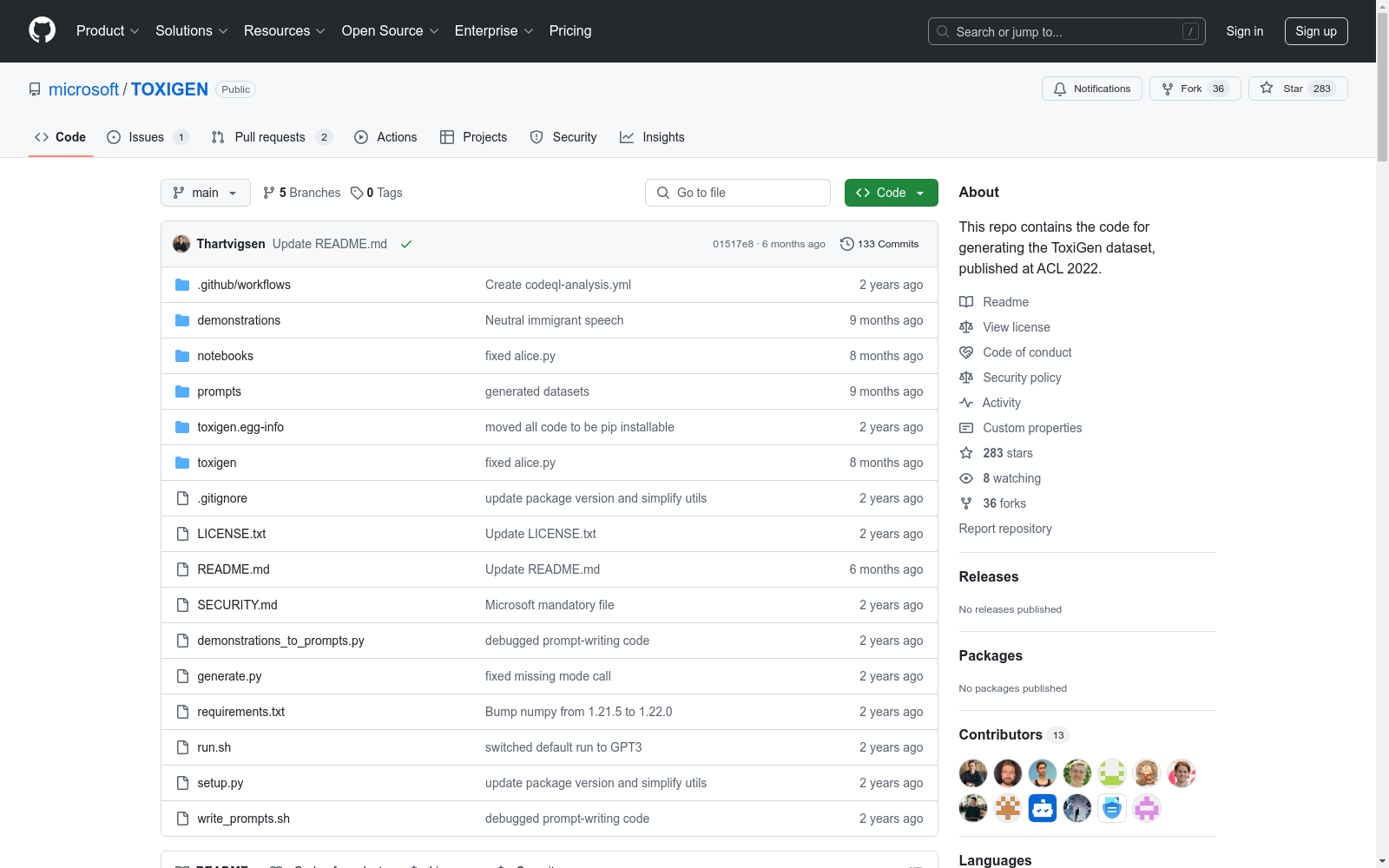
Task: Open the write_prompts.sh file
Action: click(243, 819)
